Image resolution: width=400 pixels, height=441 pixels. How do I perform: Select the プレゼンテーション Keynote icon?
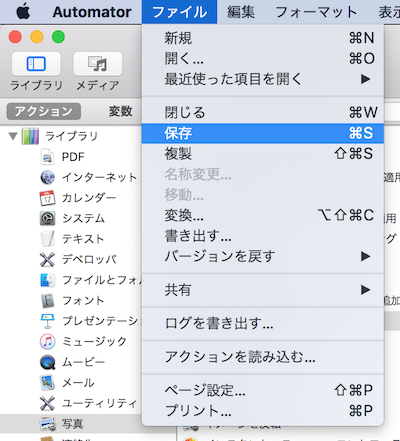click(47, 321)
